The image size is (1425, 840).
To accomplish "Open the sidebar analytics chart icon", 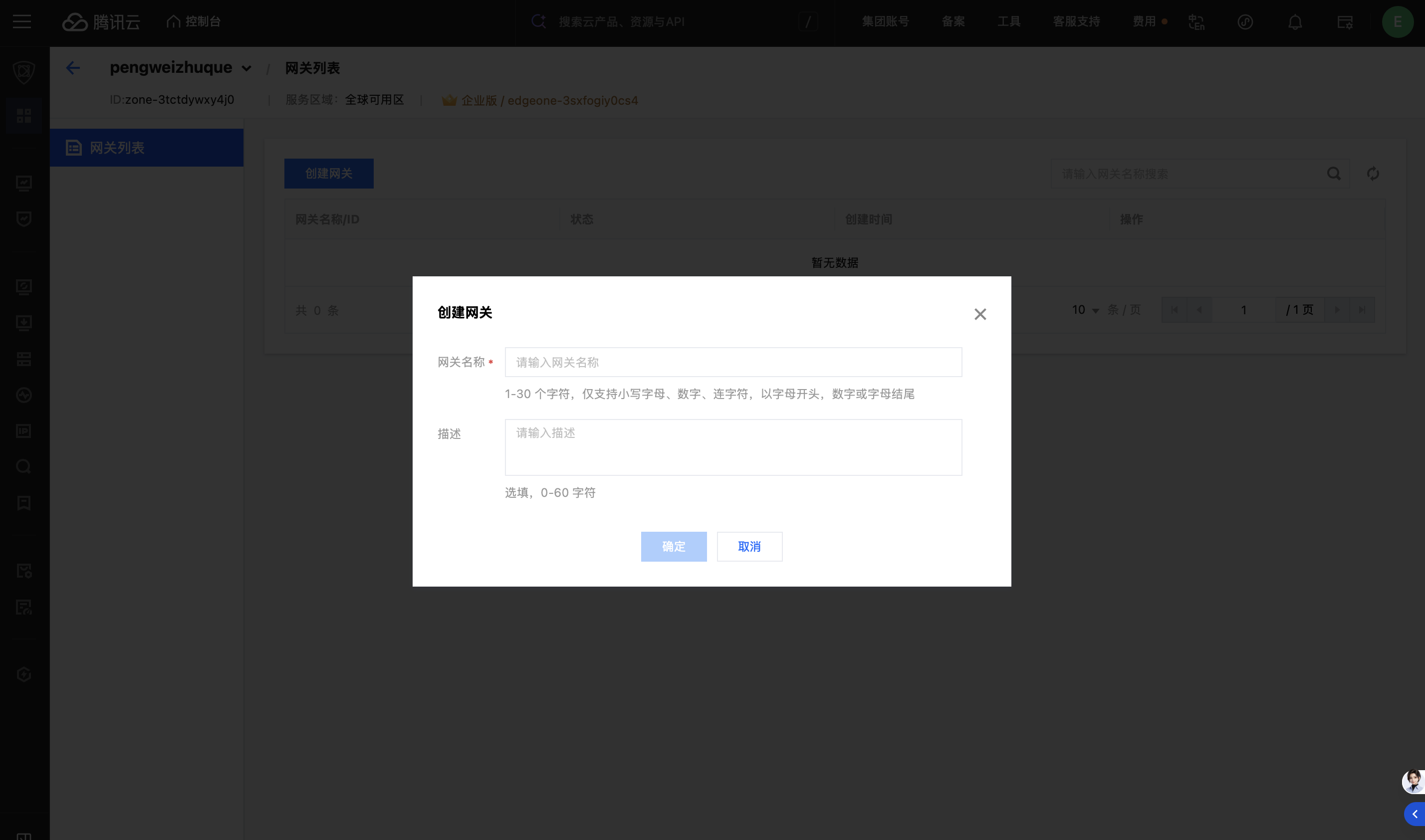I will click(24, 183).
